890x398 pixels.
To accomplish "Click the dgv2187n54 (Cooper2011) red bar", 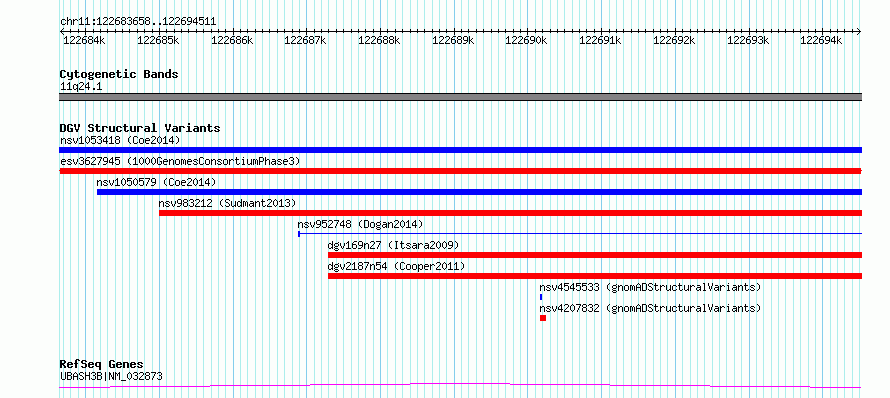I will 595,276.
